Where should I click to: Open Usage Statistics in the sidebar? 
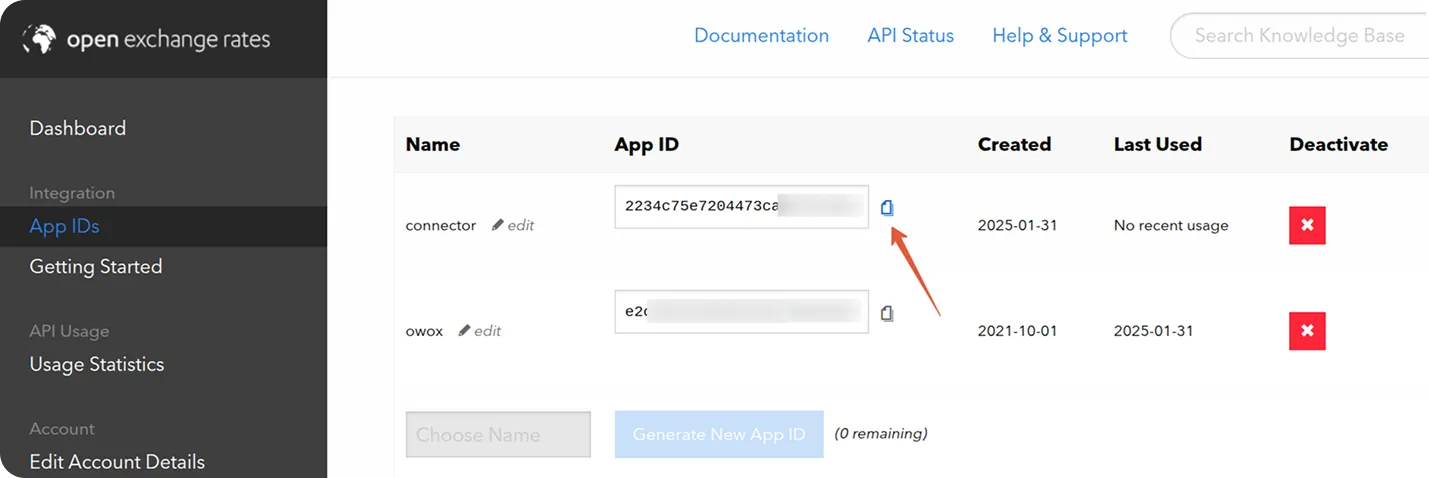pos(97,364)
